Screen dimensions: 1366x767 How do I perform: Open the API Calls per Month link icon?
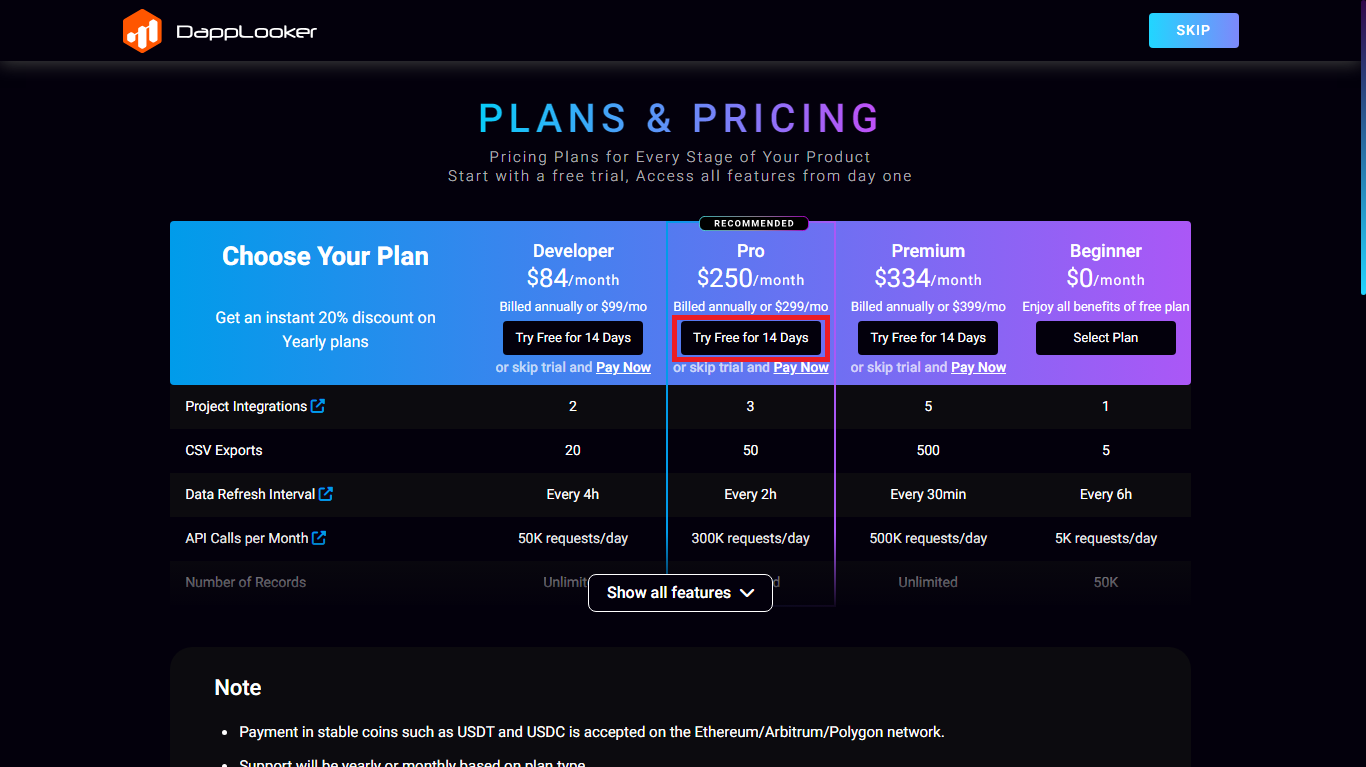coord(319,538)
